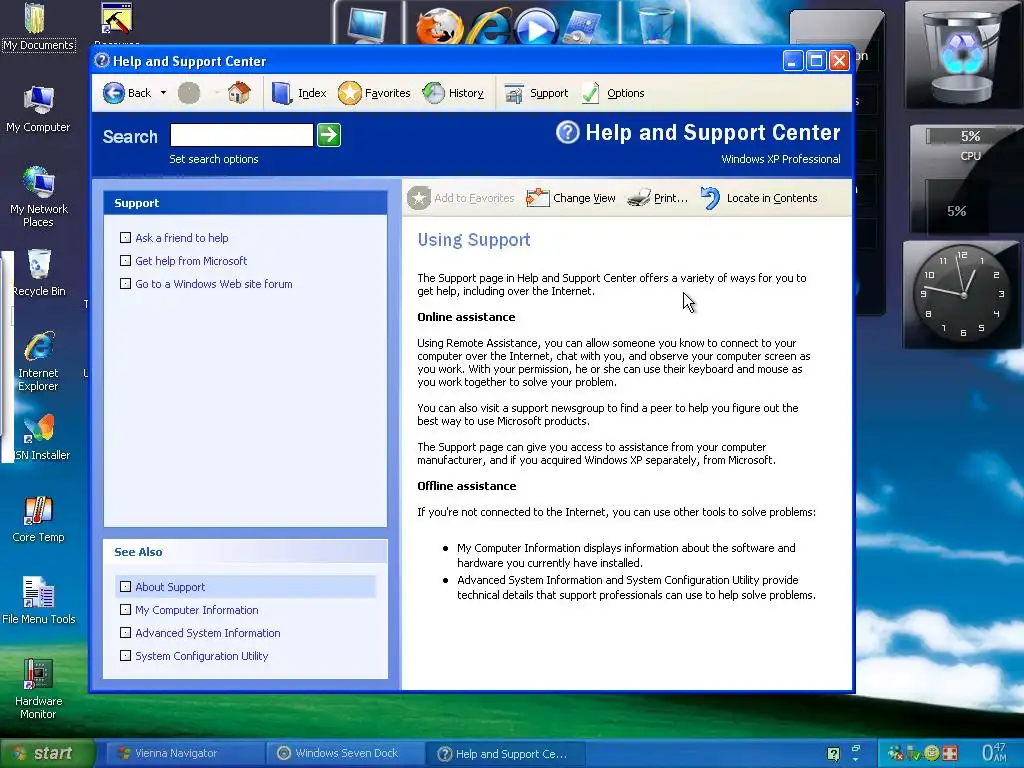
Task: Click the question mark taskbar icon
Action: (833, 754)
